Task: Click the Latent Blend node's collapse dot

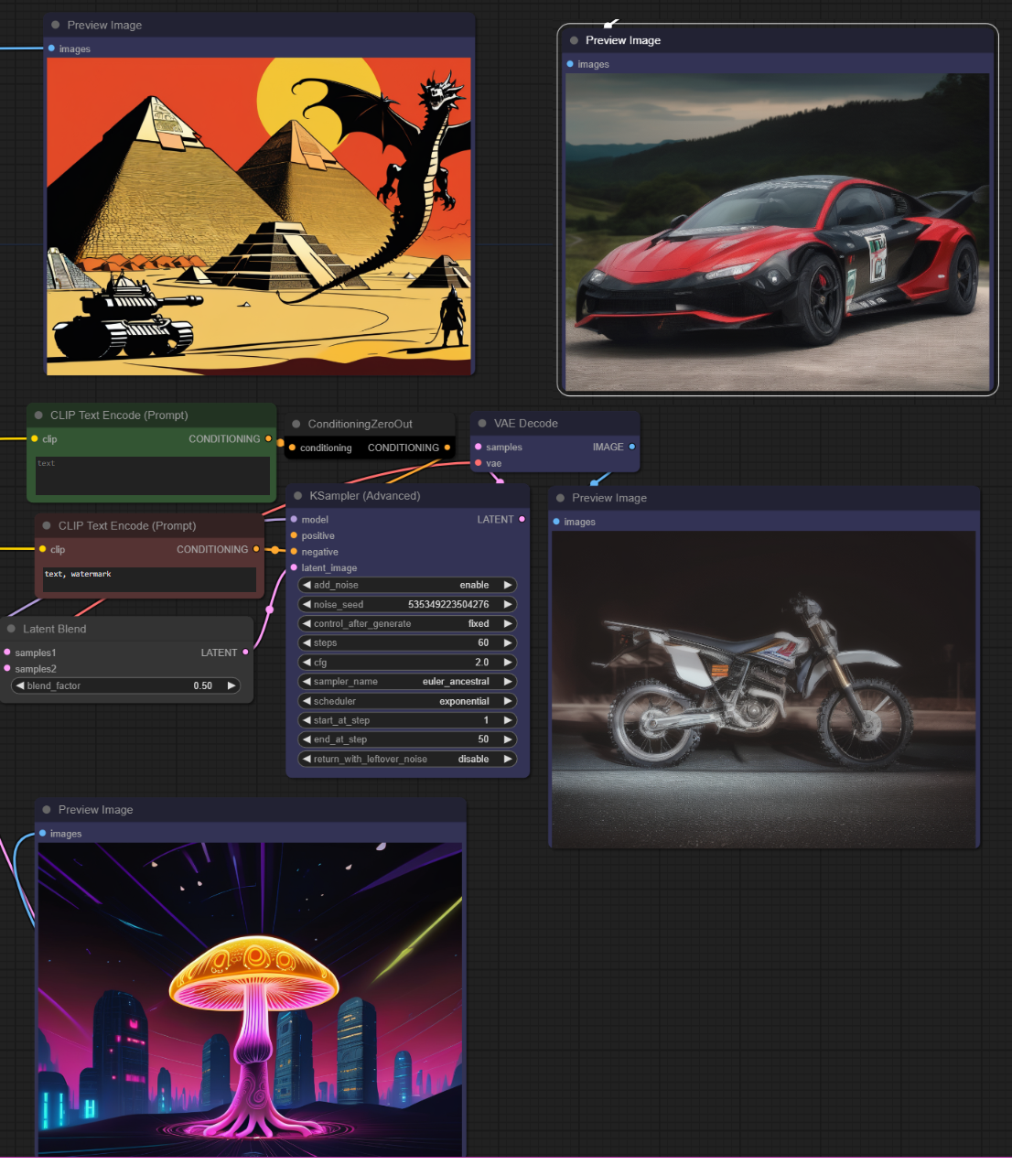Action: tap(12, 629)
